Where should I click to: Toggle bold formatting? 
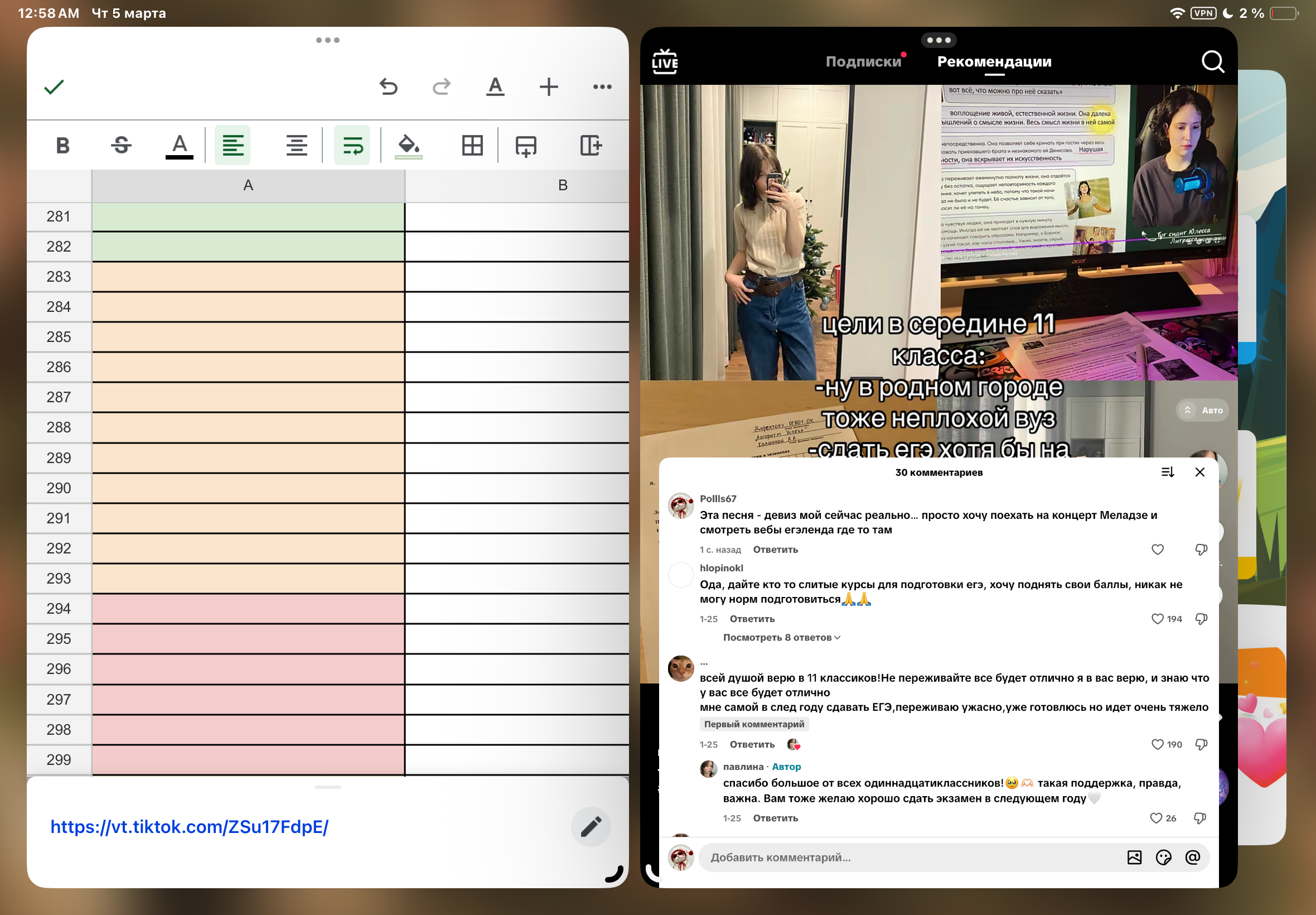[63, 146]
